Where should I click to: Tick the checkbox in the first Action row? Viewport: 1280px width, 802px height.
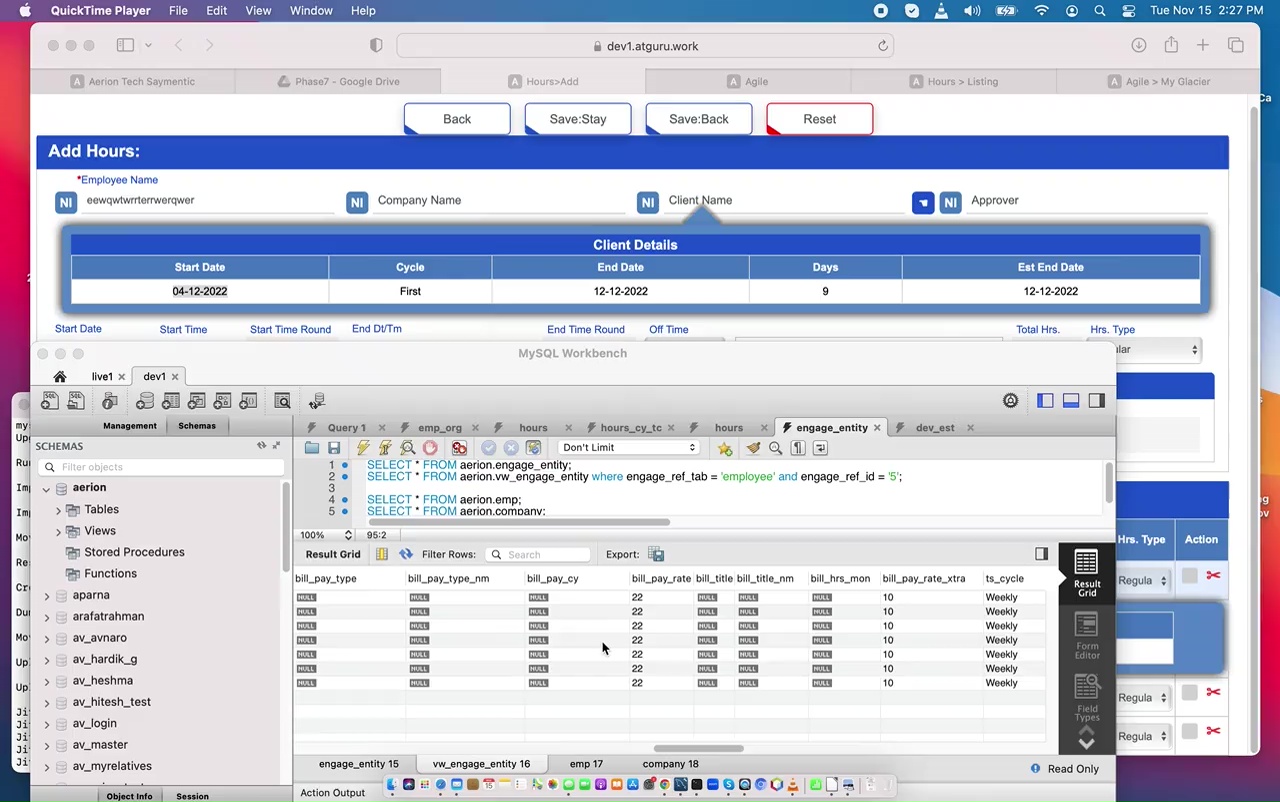point(1189,576)
